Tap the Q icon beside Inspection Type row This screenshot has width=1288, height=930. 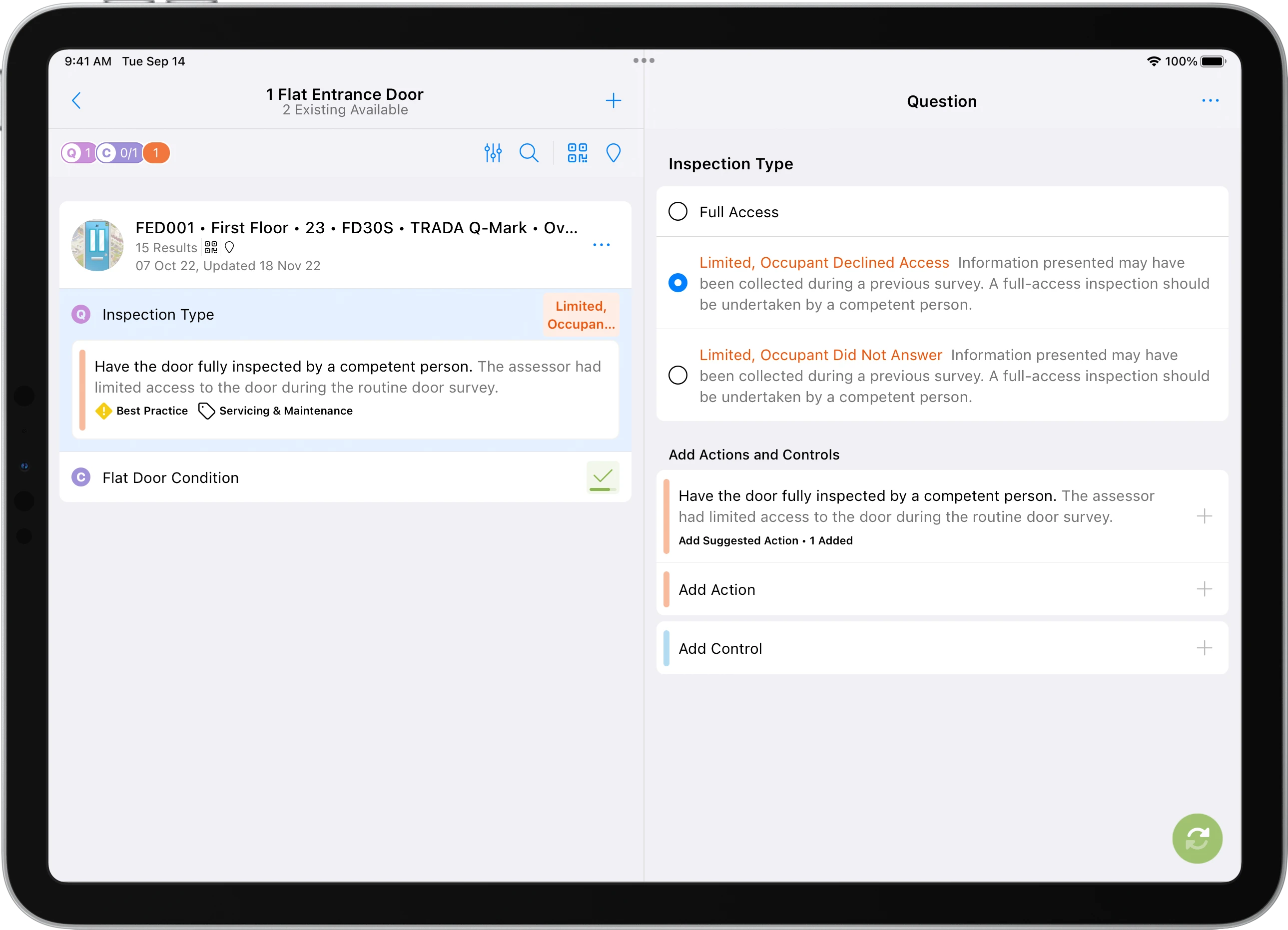coord(81,314)
